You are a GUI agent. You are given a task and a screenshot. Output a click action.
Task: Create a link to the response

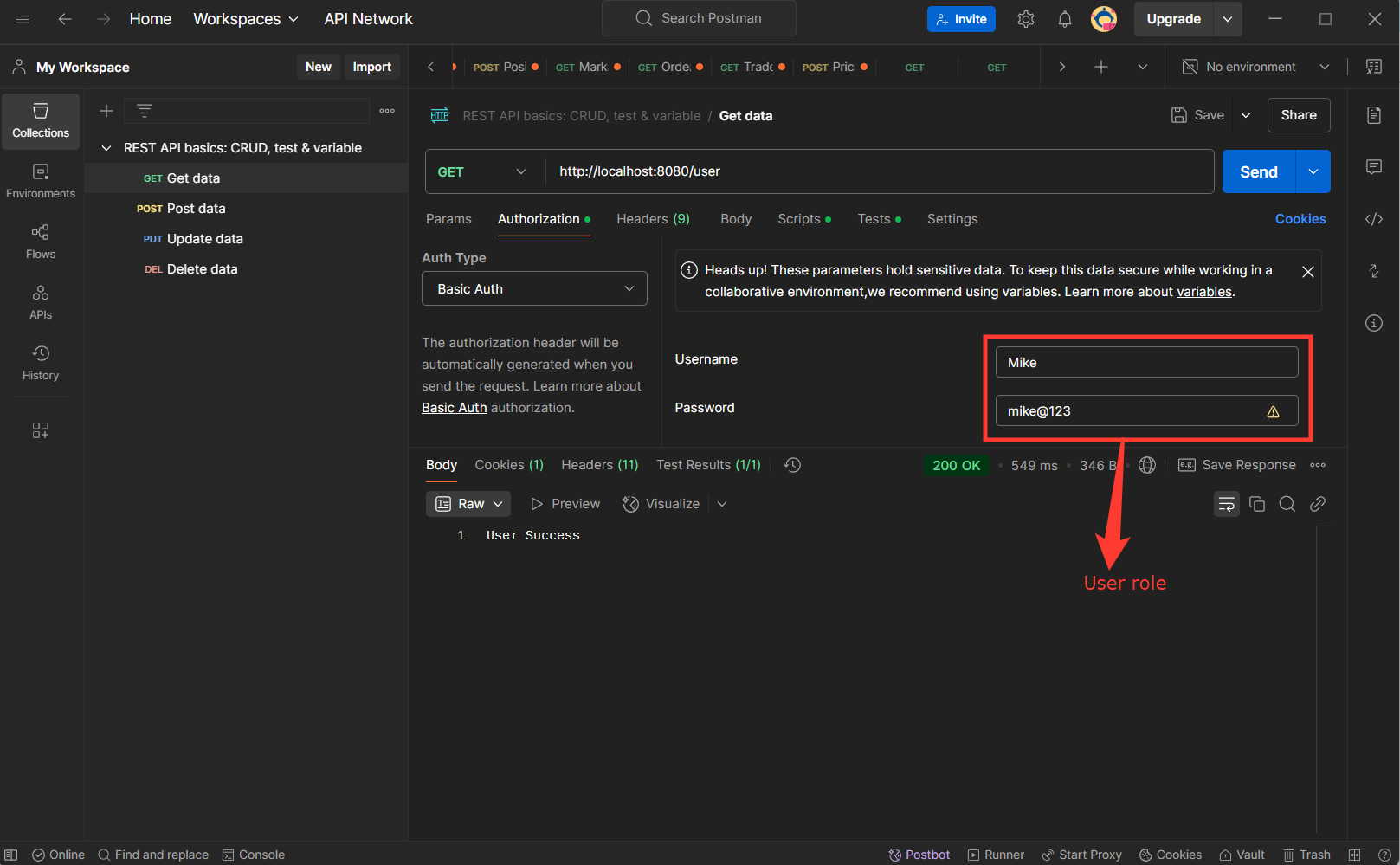[x=1318, y=504]
